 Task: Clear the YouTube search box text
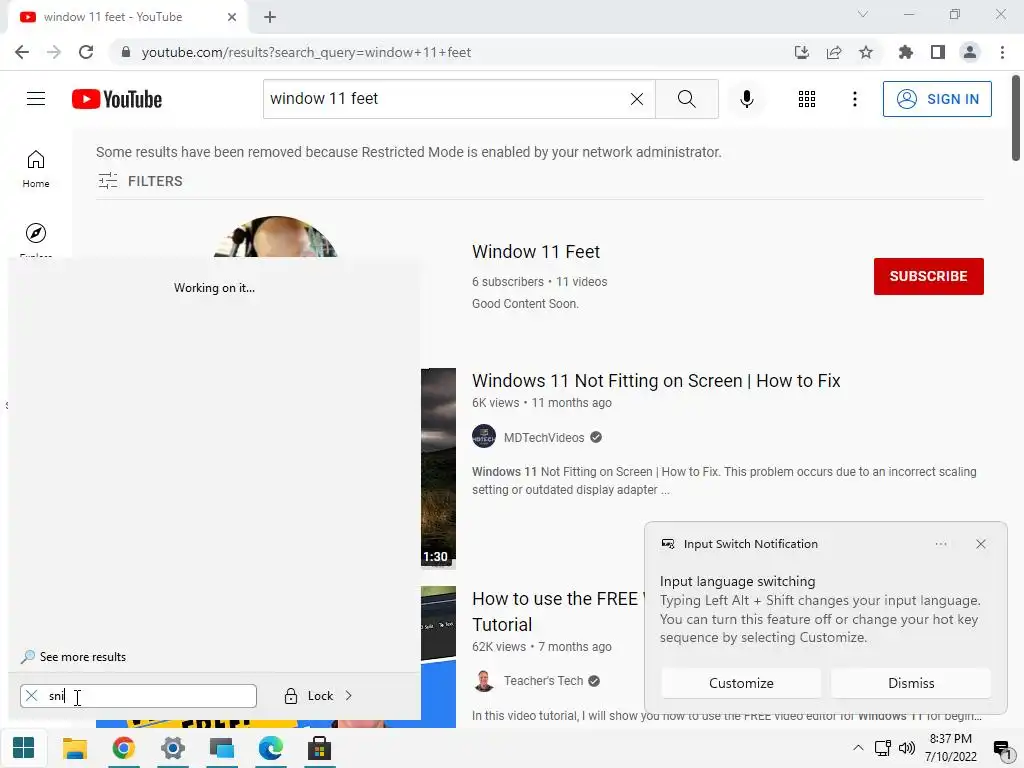pos(637,99)
